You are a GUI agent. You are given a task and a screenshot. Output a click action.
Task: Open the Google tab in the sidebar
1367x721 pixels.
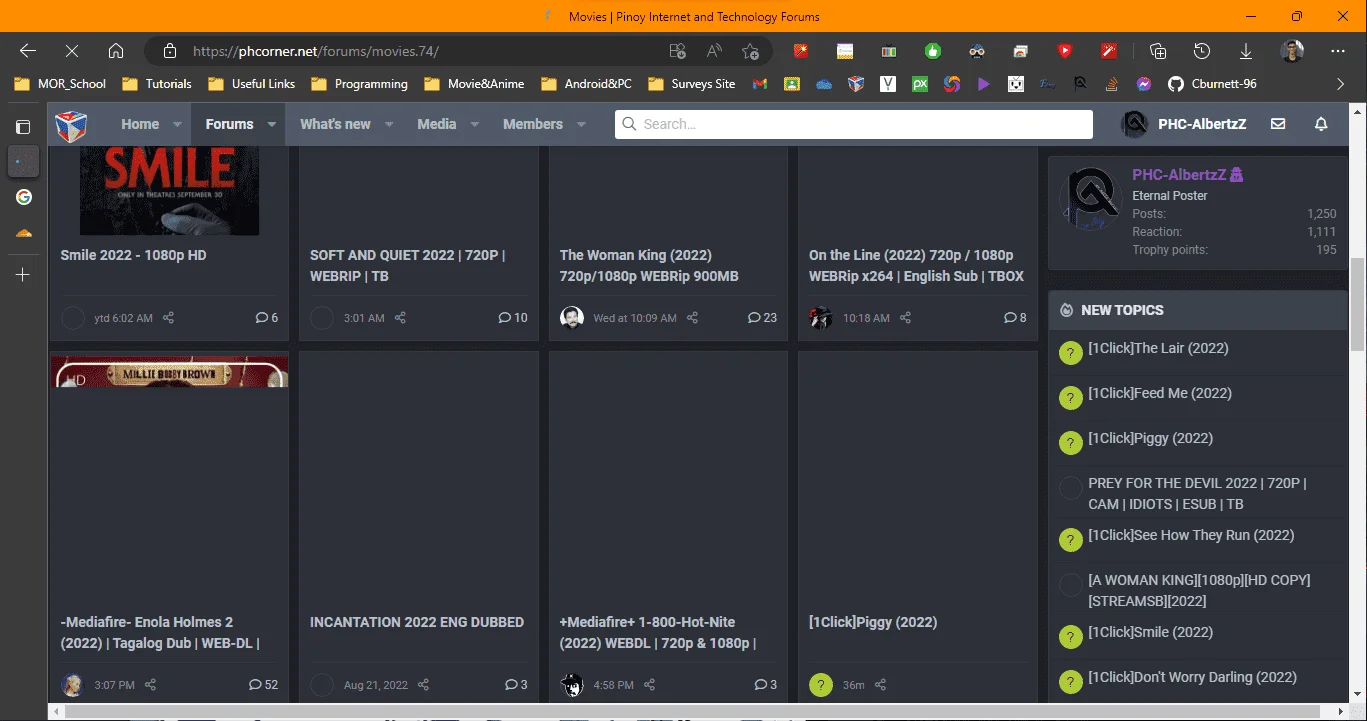click(23, 197)
